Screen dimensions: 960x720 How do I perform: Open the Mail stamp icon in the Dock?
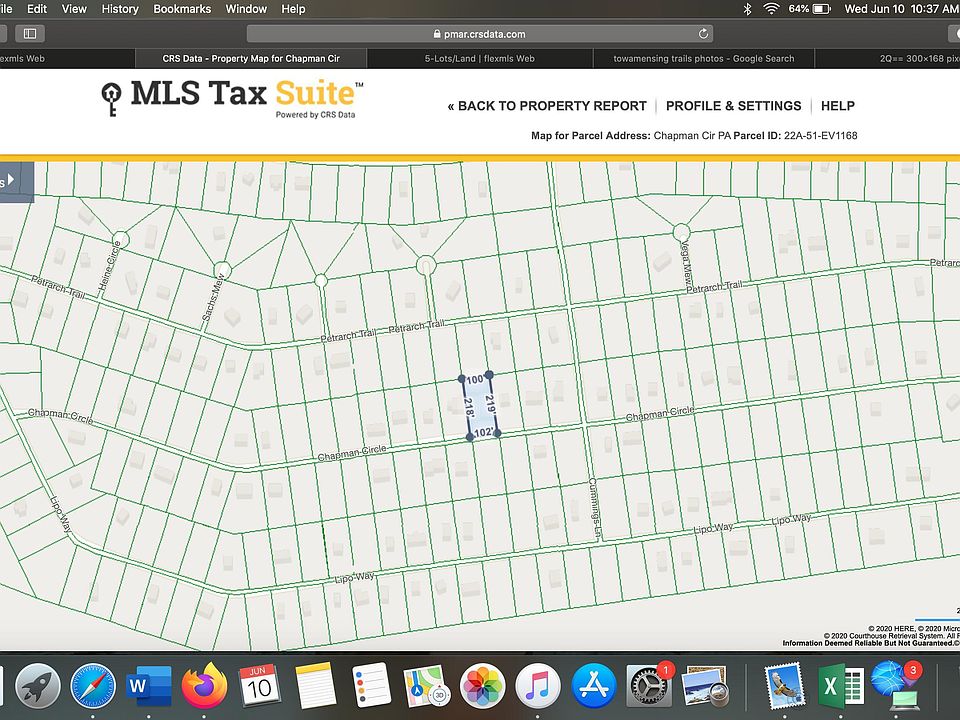(x=784, y=686)
